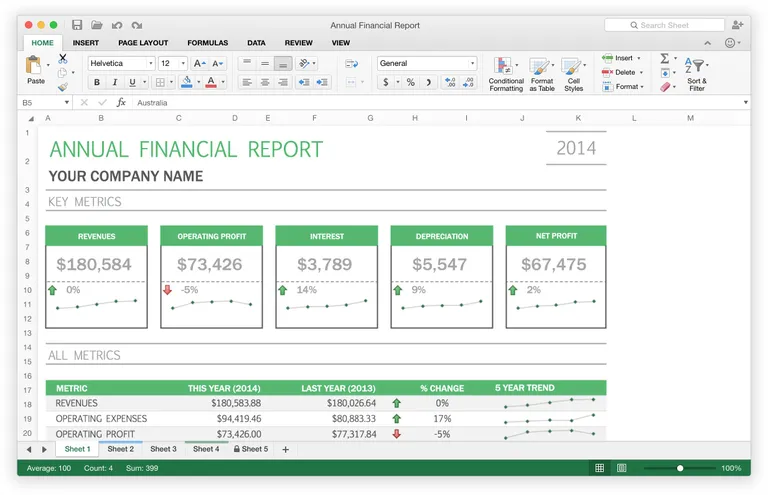Click the share person icon
Image resolution: width=768 pixels, height=495 pixels.
tap(737, 25)
